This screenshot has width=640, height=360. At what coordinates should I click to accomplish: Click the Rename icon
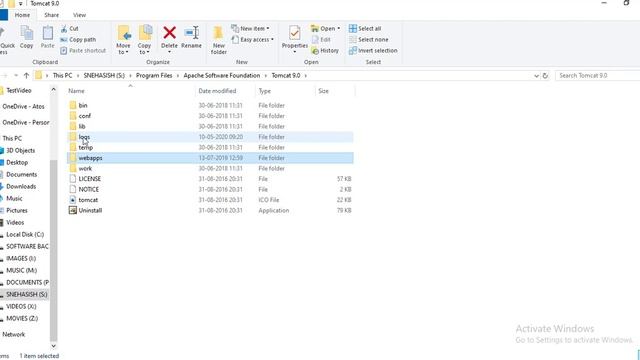coord(191,33)
